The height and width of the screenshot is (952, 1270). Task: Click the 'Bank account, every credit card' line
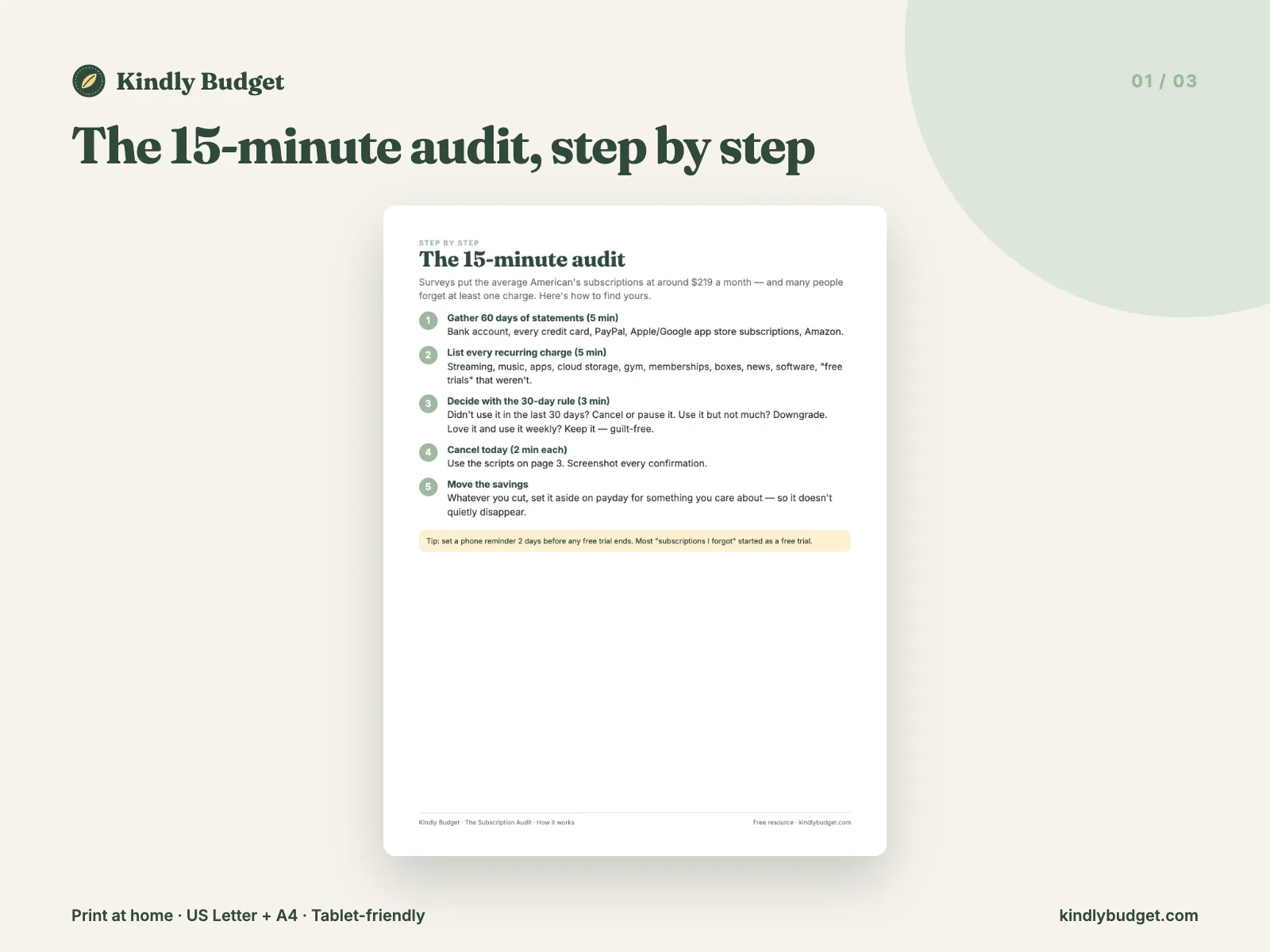[645, 332]
